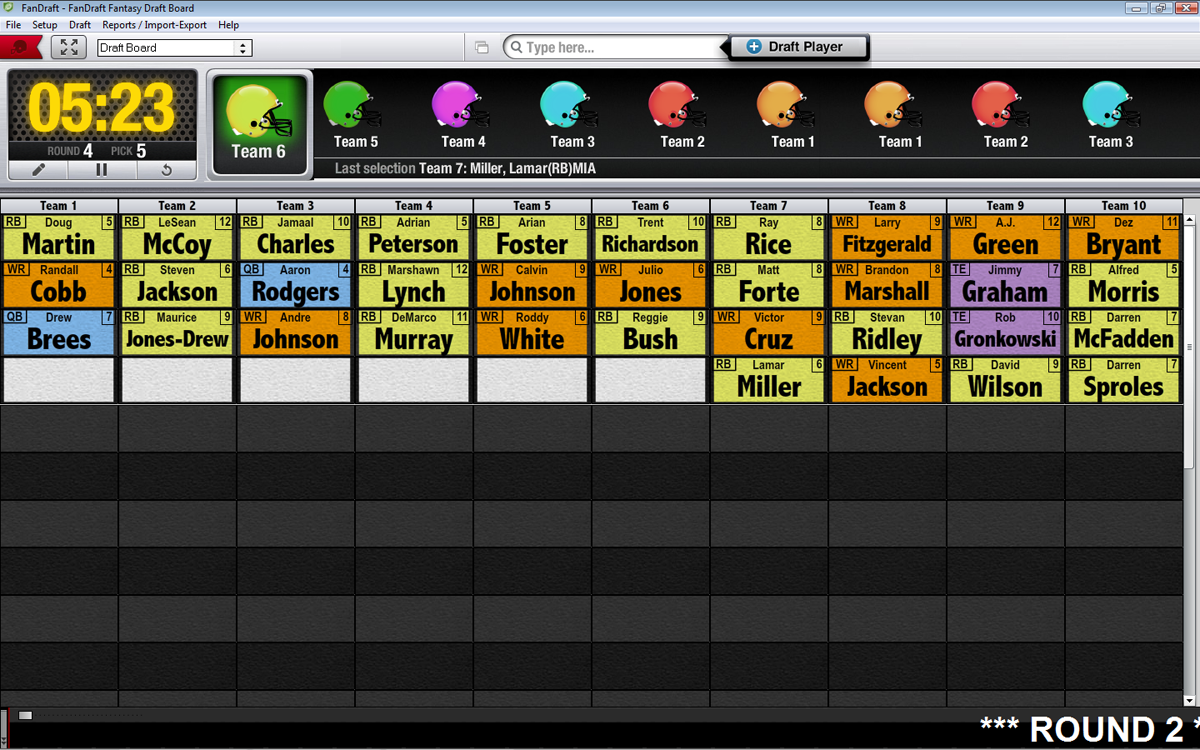The height and width of the screenshot is (750, 1200).
Task: Select the Adrian Peterson player card
Action: [x=414, y=237]
